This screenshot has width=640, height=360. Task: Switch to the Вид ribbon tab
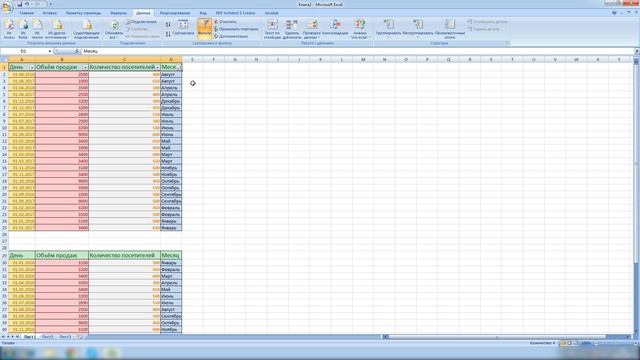coord(203,13)
